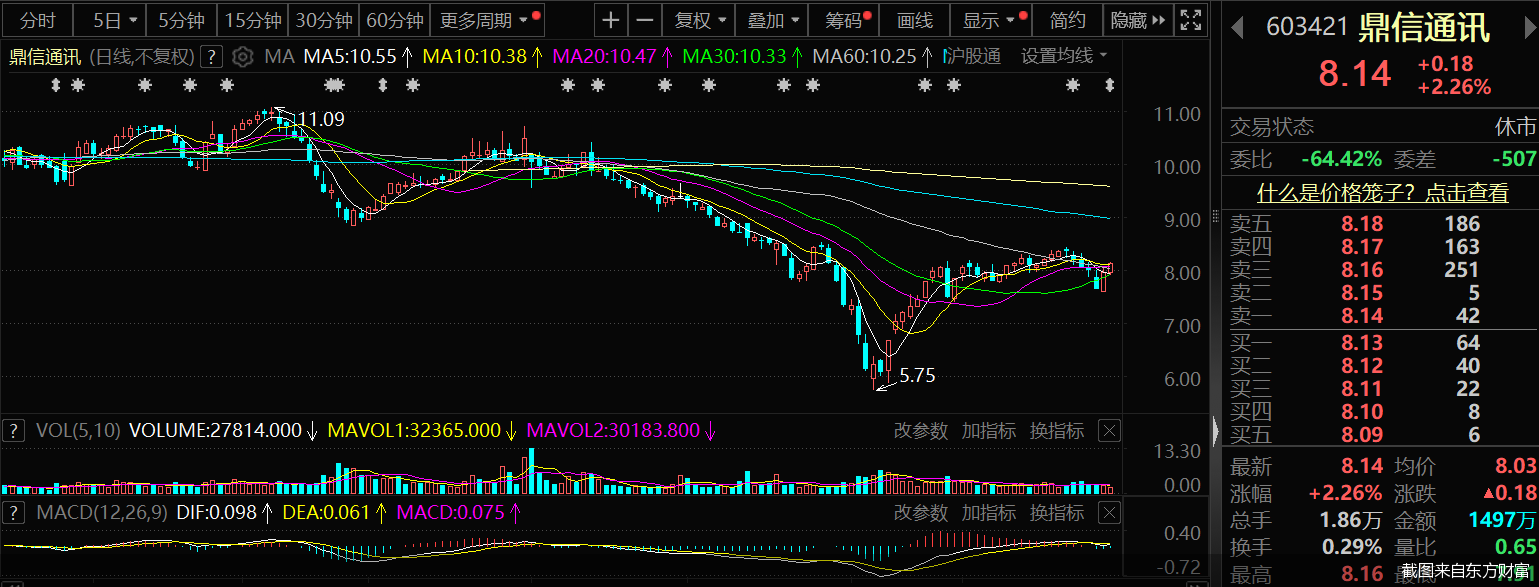Click the 鼎信通讯 stock name in the quote panel
The width and height of the screenshot is (1539, 587).
tap(1424, 27)
